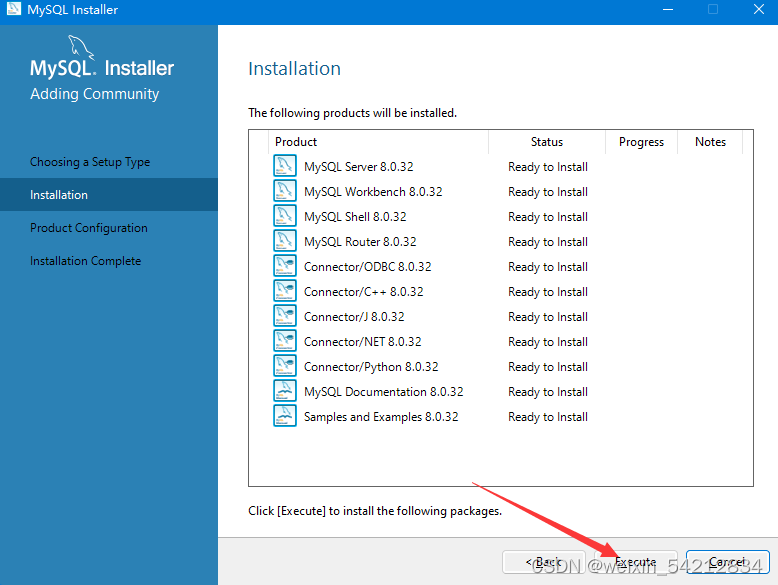The image size is (778, 585).
Task: Select the Samples and Examples 8.0.32 text
Action: (x=381, y=417)
